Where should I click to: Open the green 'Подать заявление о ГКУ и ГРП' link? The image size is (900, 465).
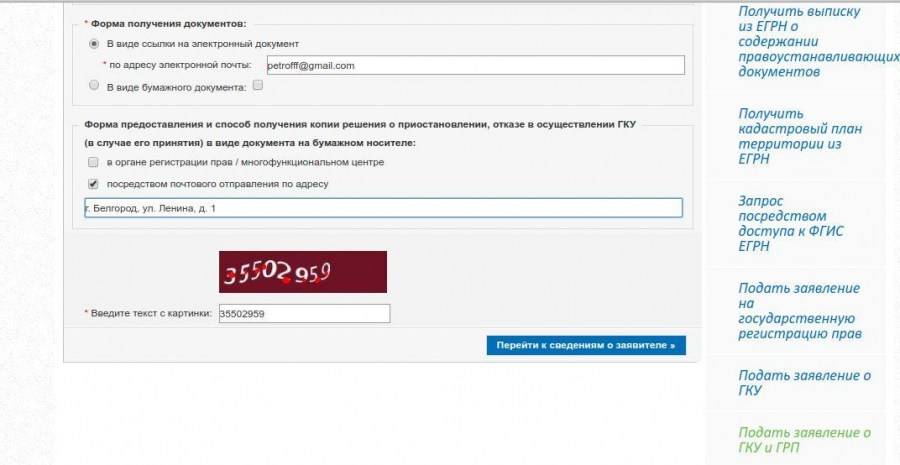[804, 440]
